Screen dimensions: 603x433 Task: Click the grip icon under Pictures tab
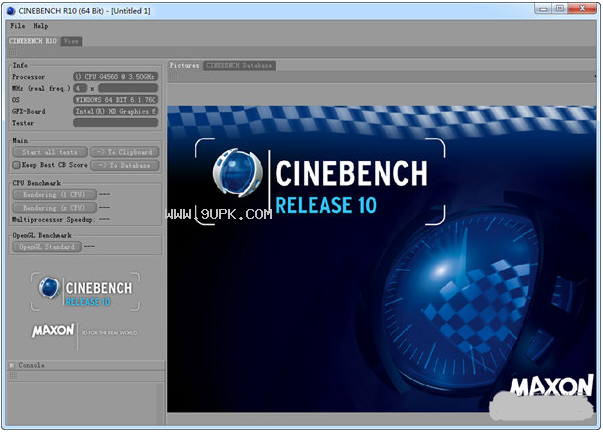[174, 77]
